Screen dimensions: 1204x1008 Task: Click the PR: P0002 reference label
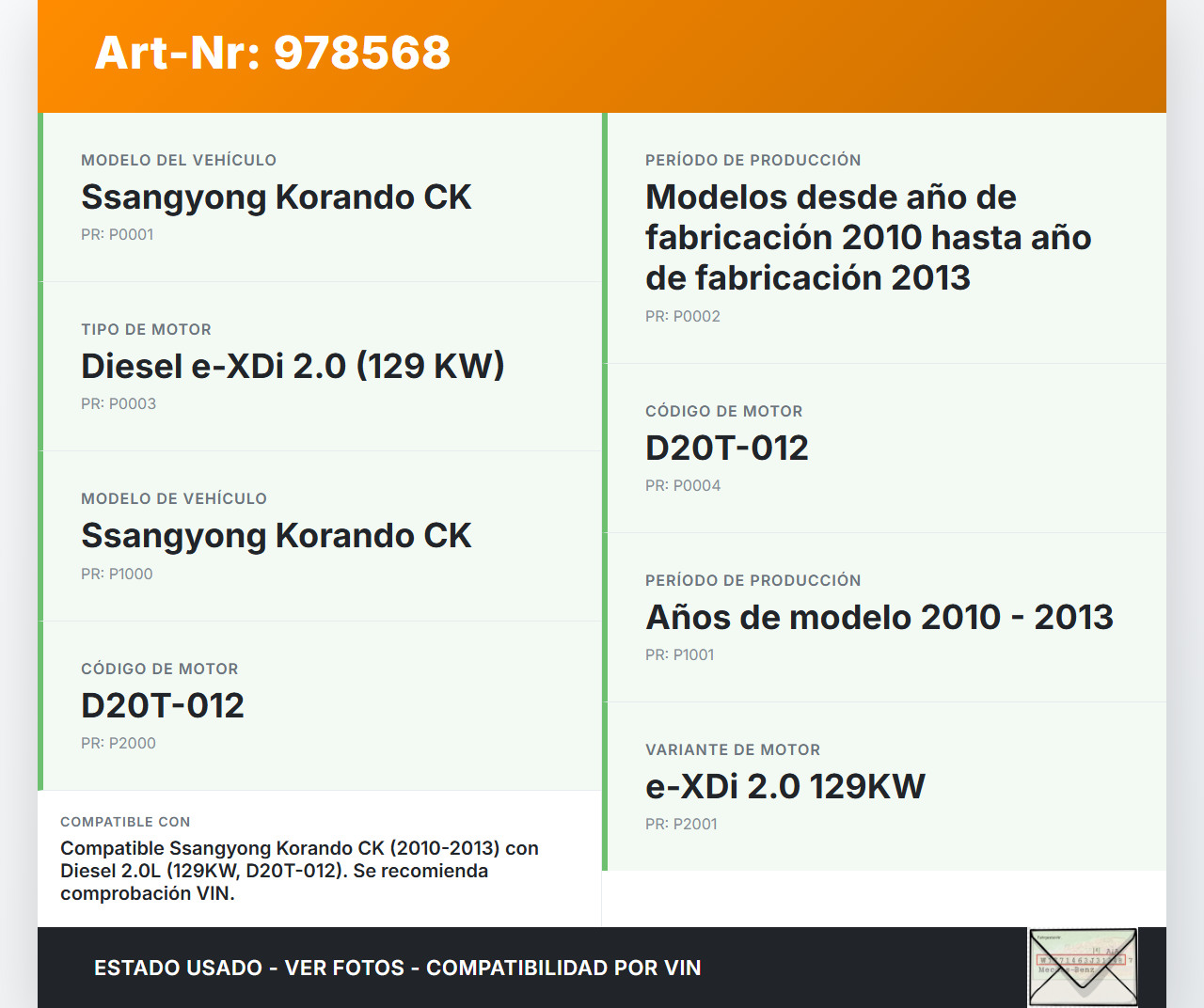pos(682,316)
